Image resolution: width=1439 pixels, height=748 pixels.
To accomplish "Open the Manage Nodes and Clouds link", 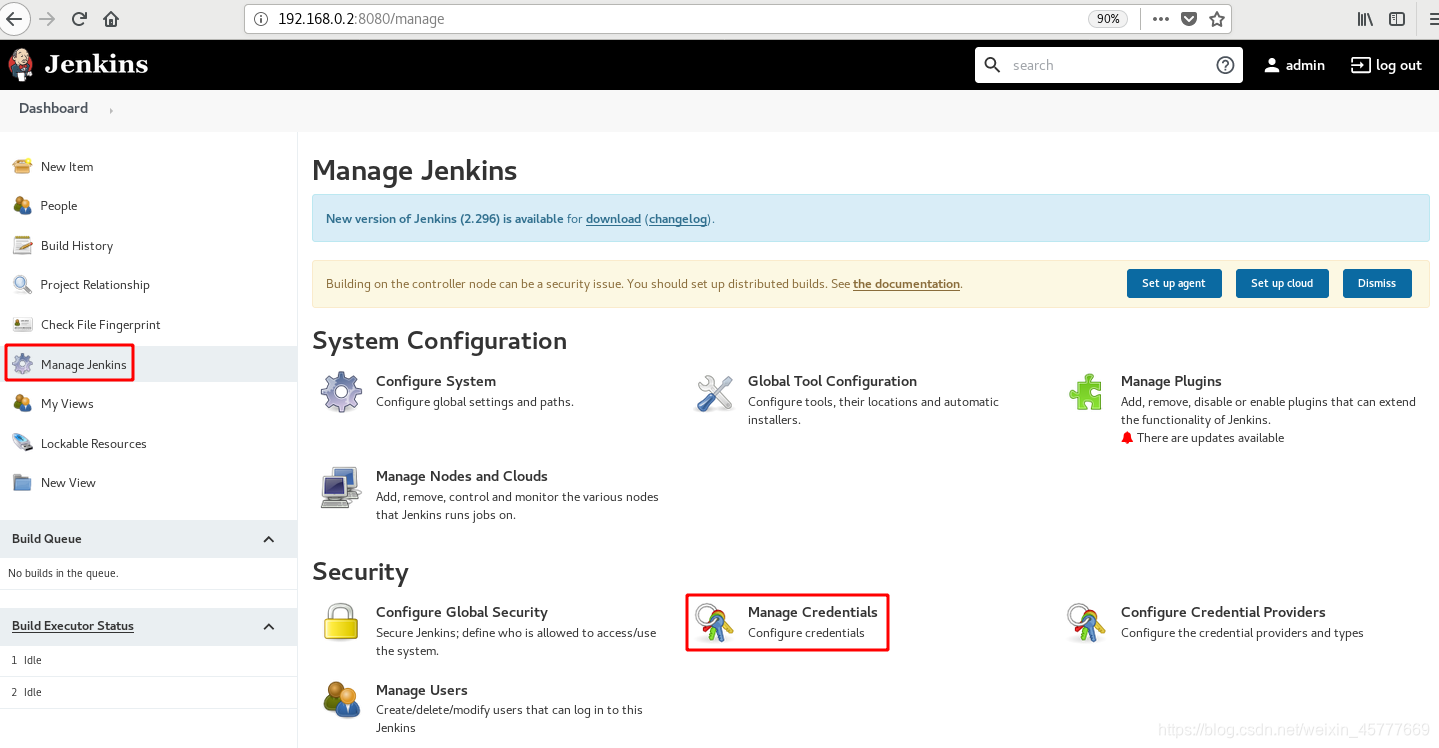I will [x=462, y=476].
